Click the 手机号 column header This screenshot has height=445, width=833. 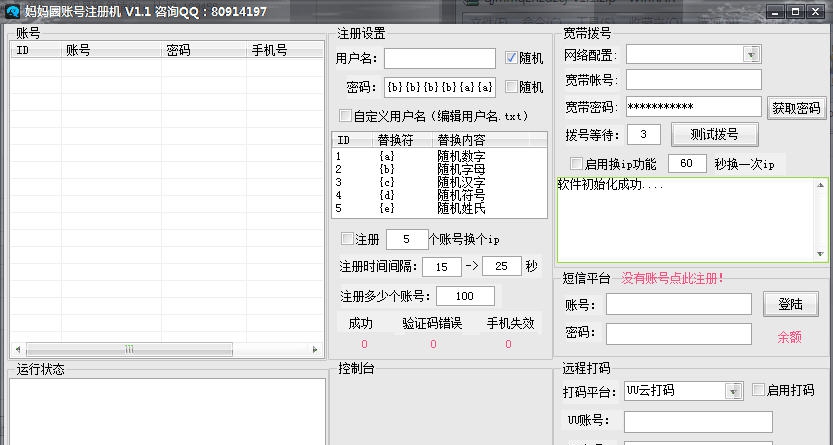click(x=285, y=50)
